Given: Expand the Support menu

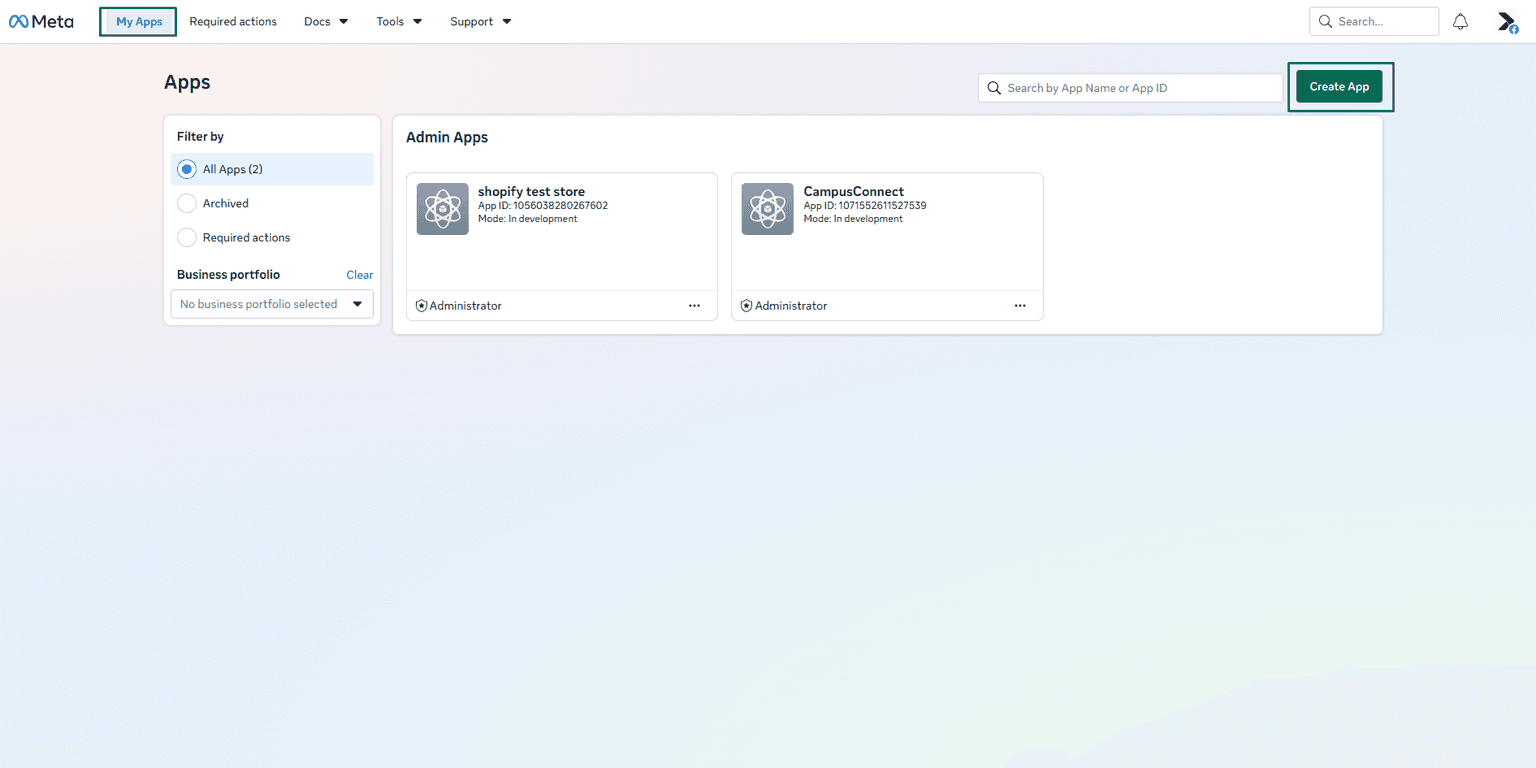Looking at the screenshot, I should click(x=480, y=21).
